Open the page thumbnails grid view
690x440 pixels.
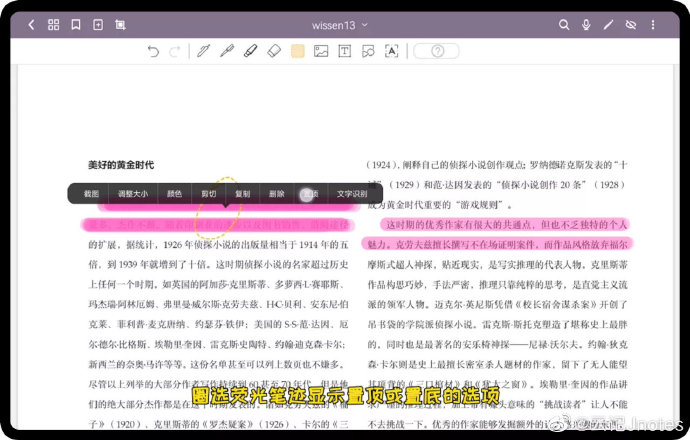pos(53,25)
